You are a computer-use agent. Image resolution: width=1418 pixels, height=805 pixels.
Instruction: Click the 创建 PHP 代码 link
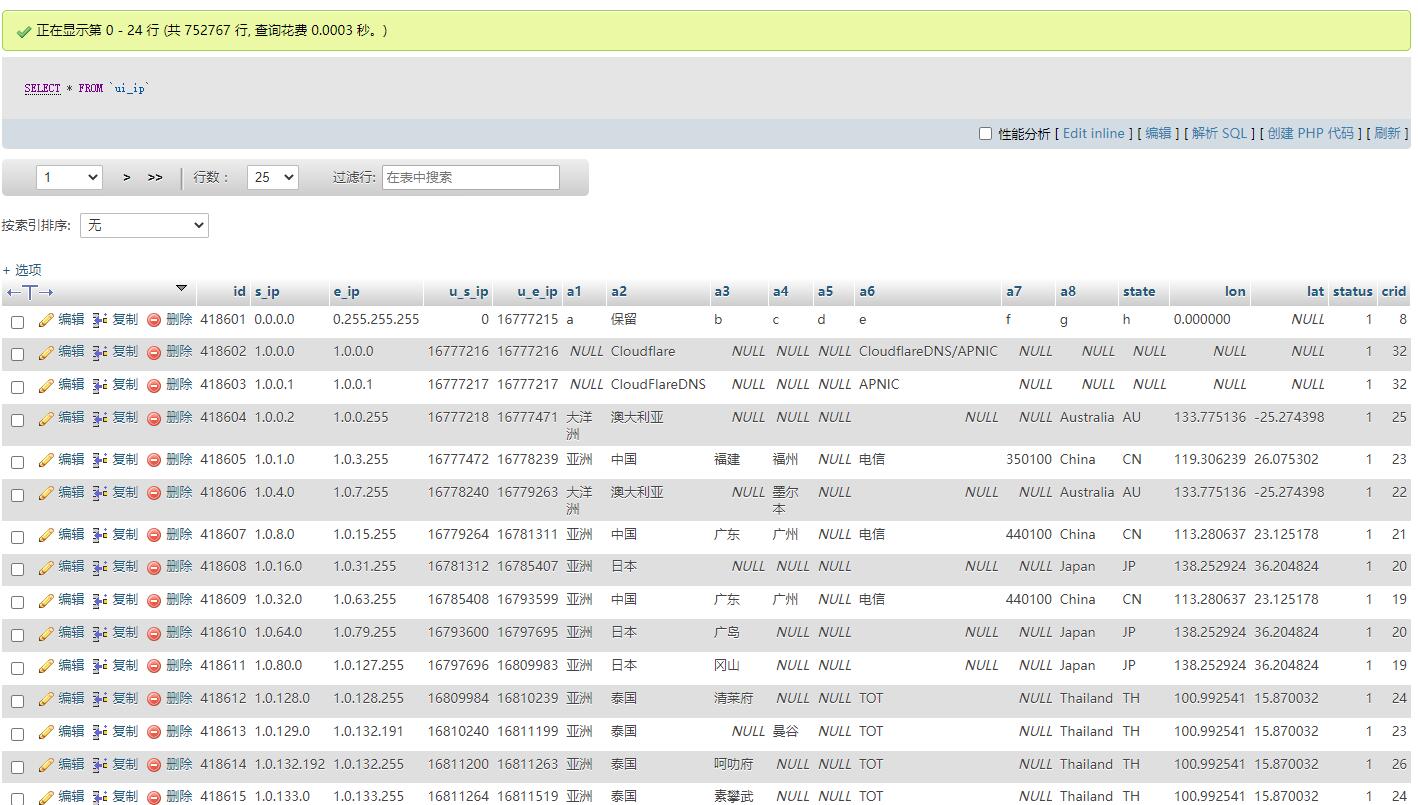(x=1310, y=133)
